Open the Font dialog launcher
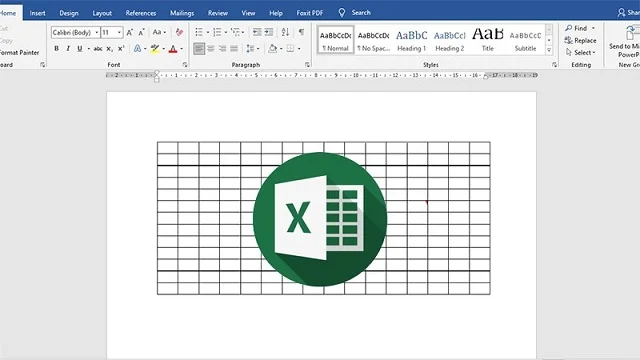640x360 pixels. click(185, 64)
